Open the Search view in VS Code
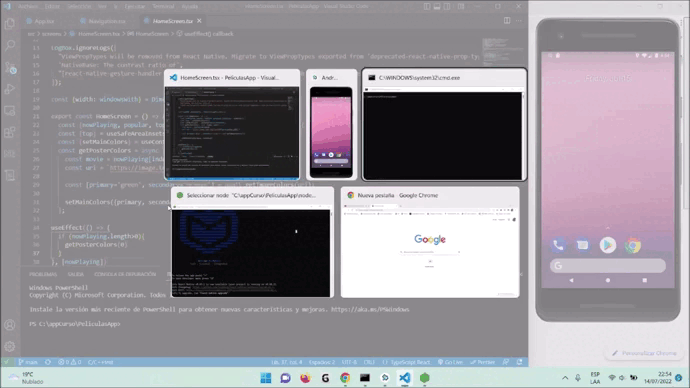 pyautogui.click(x=10, y=45)
